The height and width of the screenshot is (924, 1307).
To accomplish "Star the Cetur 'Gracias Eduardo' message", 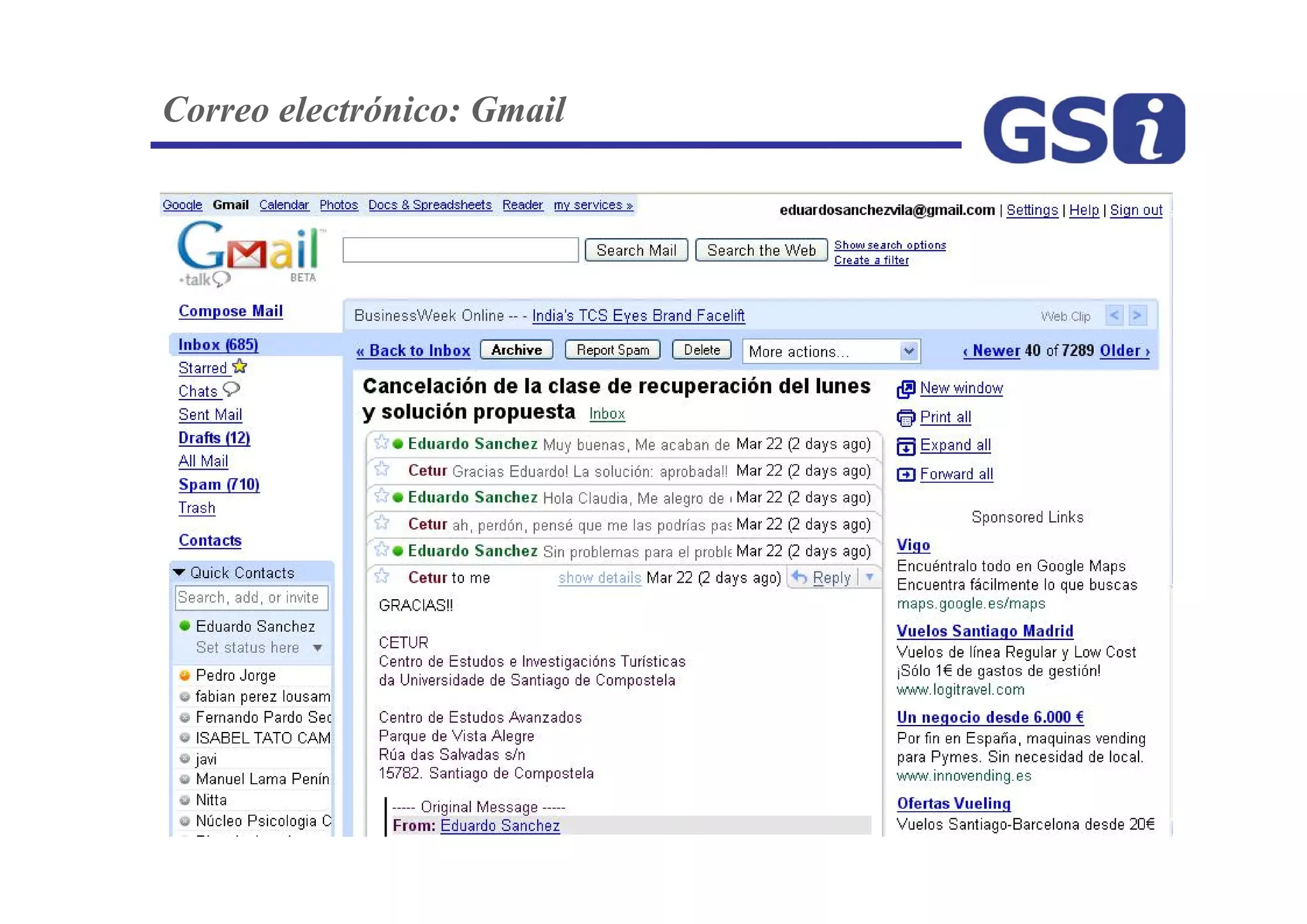I will [382, 470].
